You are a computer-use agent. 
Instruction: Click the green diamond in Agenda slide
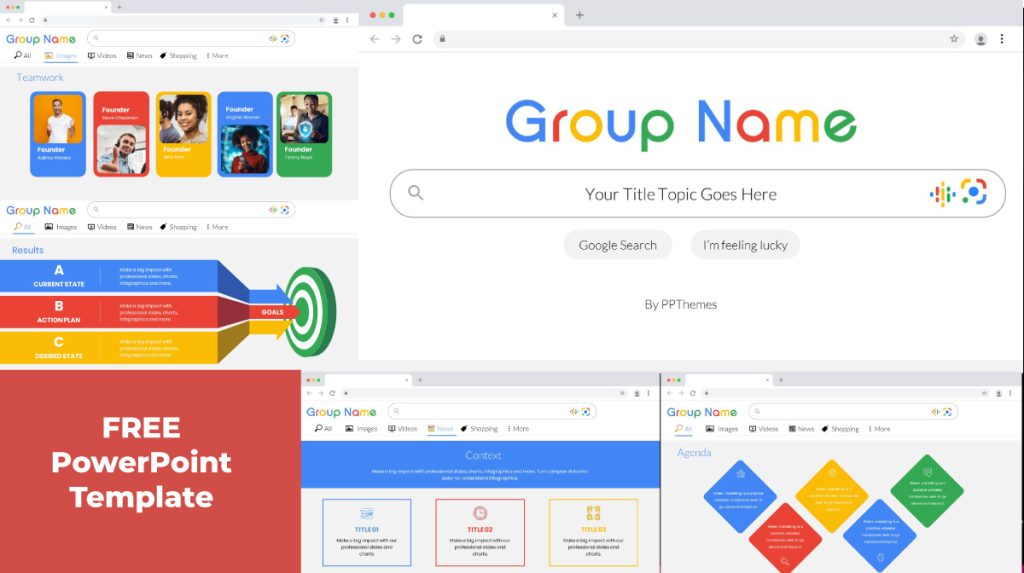[x=927, y=491]
